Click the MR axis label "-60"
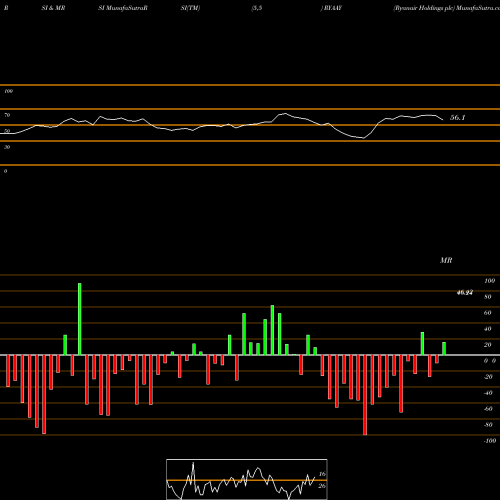500x500 pixels. click(x=488, y=409)
